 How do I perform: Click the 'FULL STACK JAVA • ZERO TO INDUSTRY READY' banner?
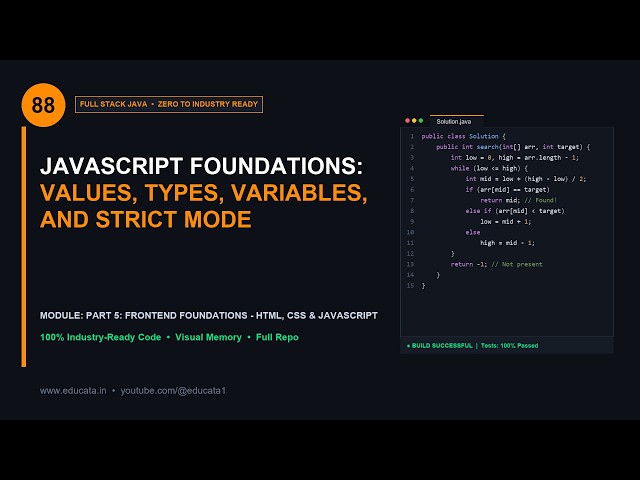(x=169, y=104)
